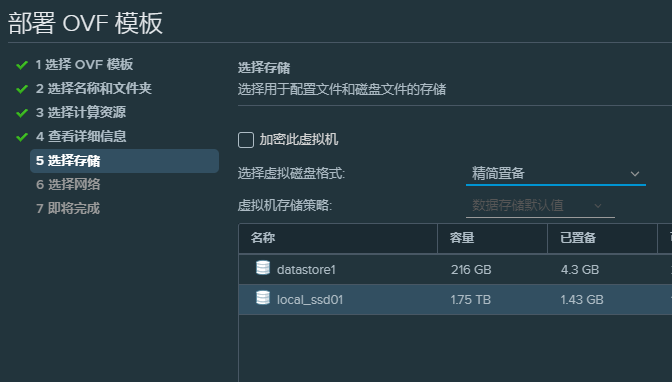Go to step 1 选择 OVF 模板
This screenshot has height=382, width=672.
(x=84, y=65)
